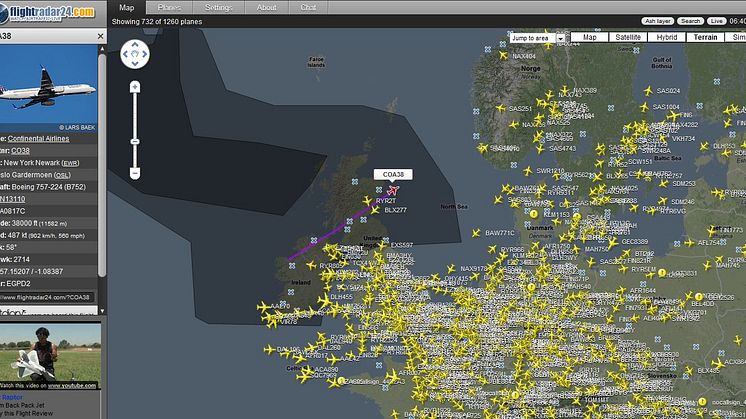Click the zoom out minus button
The width and height of the screenshot is (746, 419).
coord(135,173)
